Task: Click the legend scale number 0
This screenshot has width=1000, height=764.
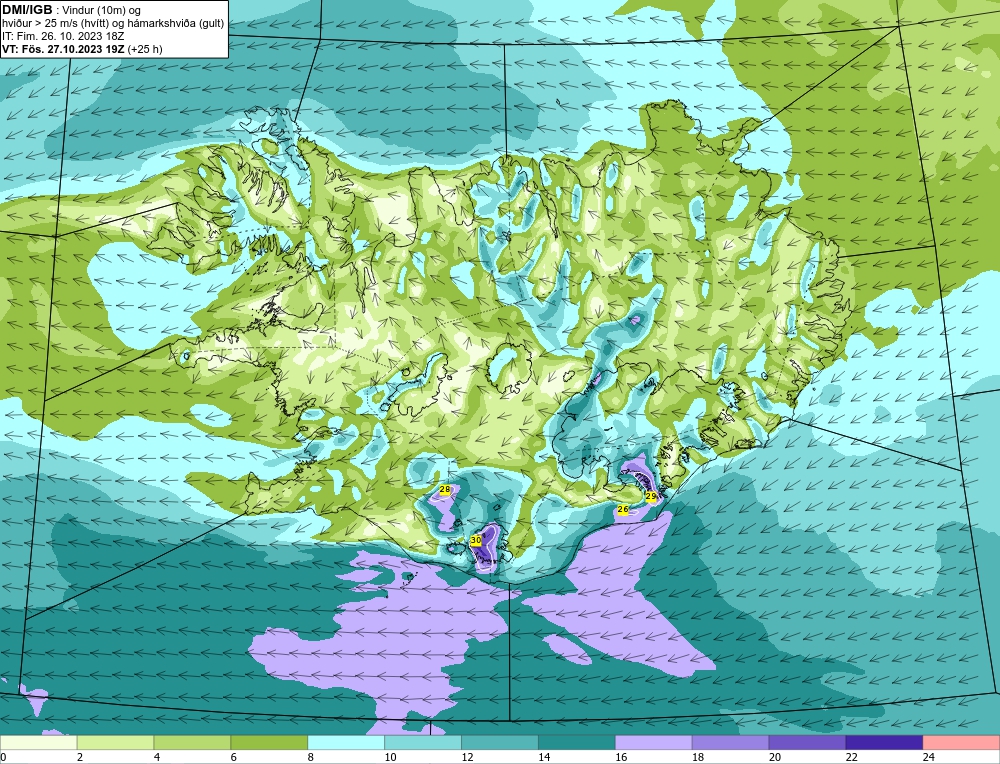Action: point(4,757)
